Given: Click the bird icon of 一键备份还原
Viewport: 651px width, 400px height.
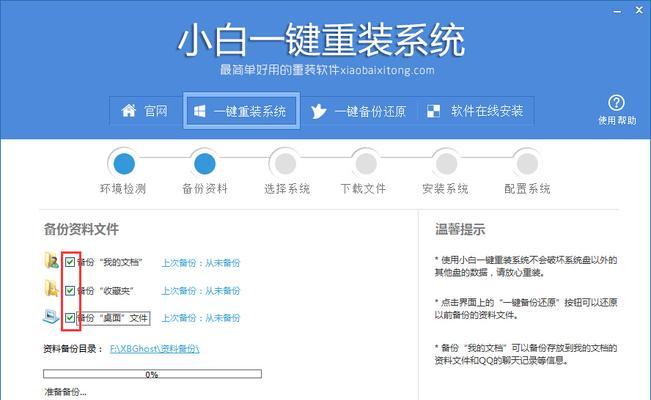Looking at the screenshot, I should click(x=318, y=111).
